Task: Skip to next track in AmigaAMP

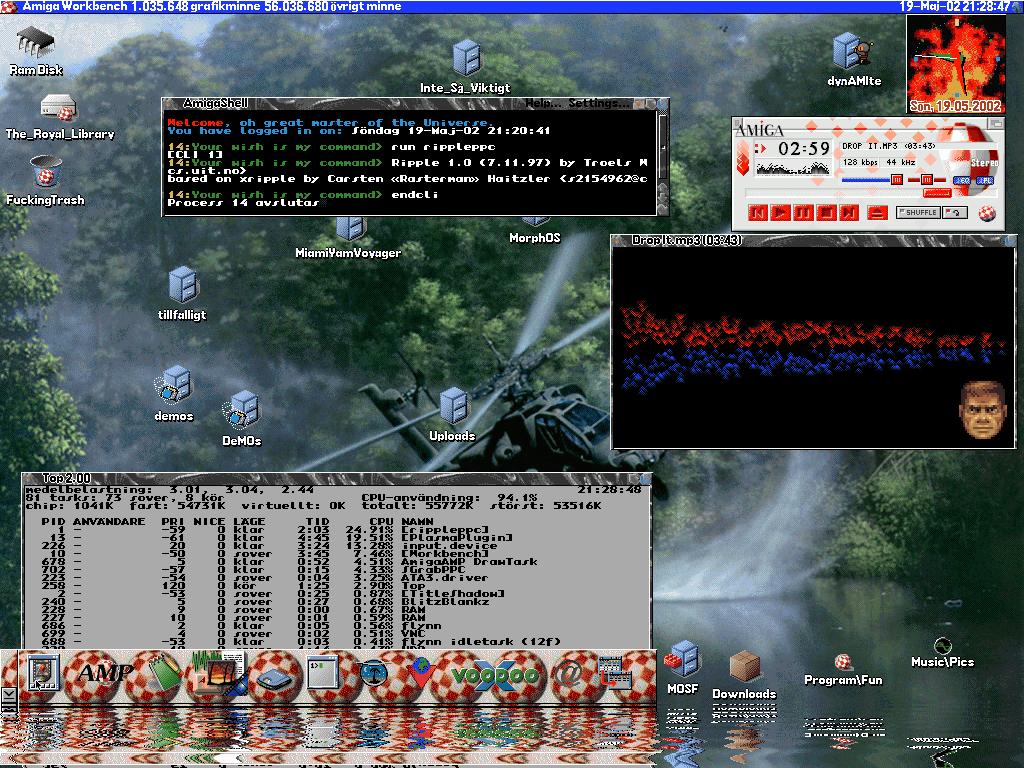Action: click(x=849, y=212)
